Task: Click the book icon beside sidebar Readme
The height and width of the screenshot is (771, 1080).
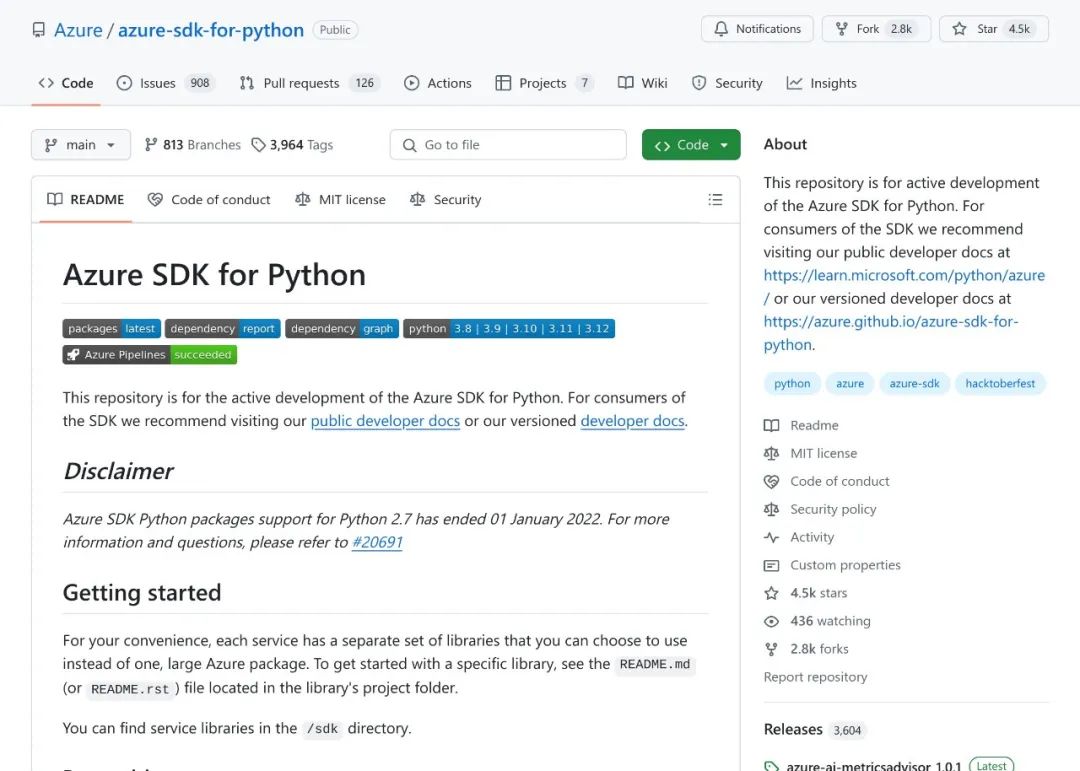Action: coord(771,425)
